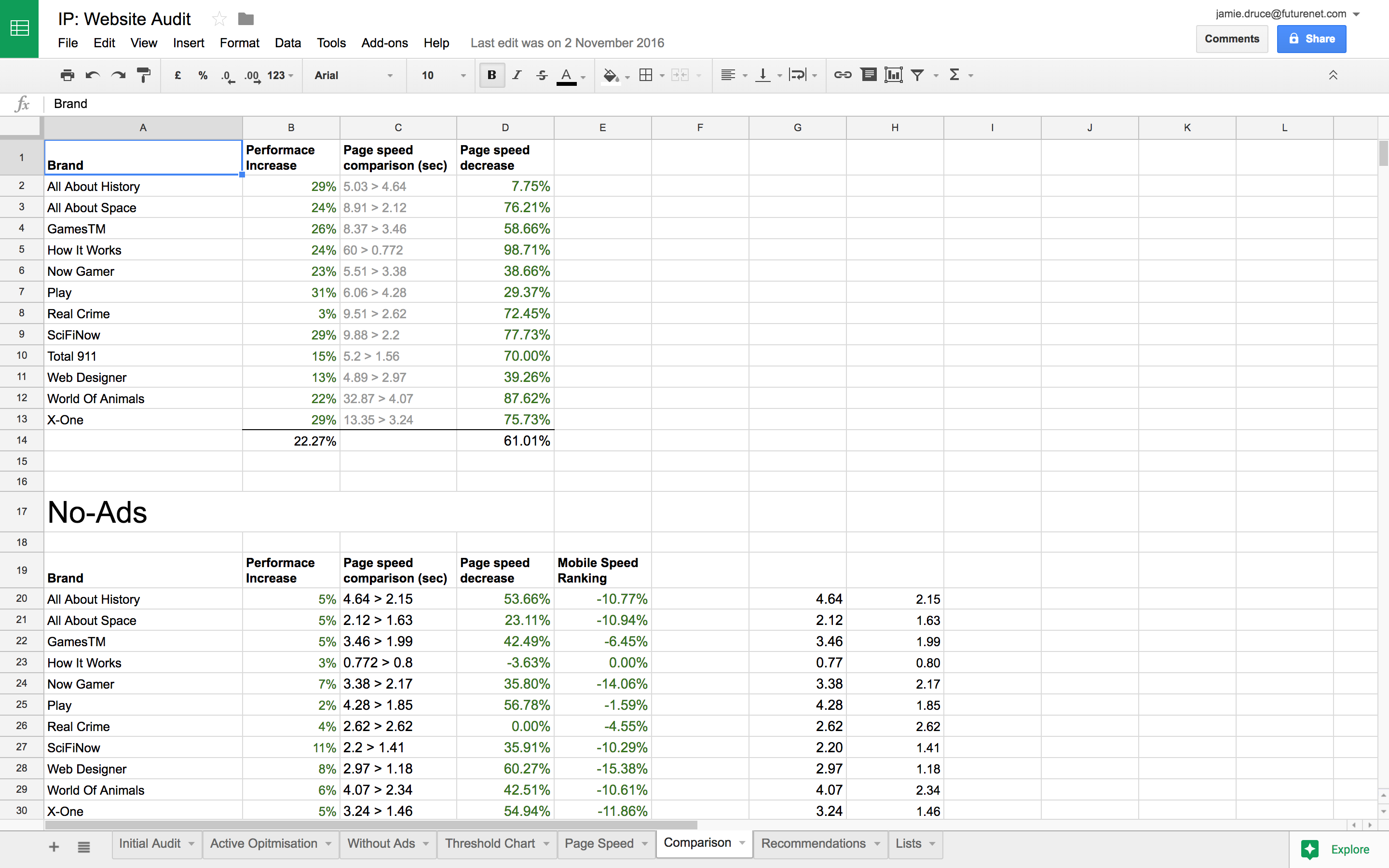Click the Redo arrow
Viewport: 1389px width, 868px height.
pyautogui.click(x=118, y=75)
